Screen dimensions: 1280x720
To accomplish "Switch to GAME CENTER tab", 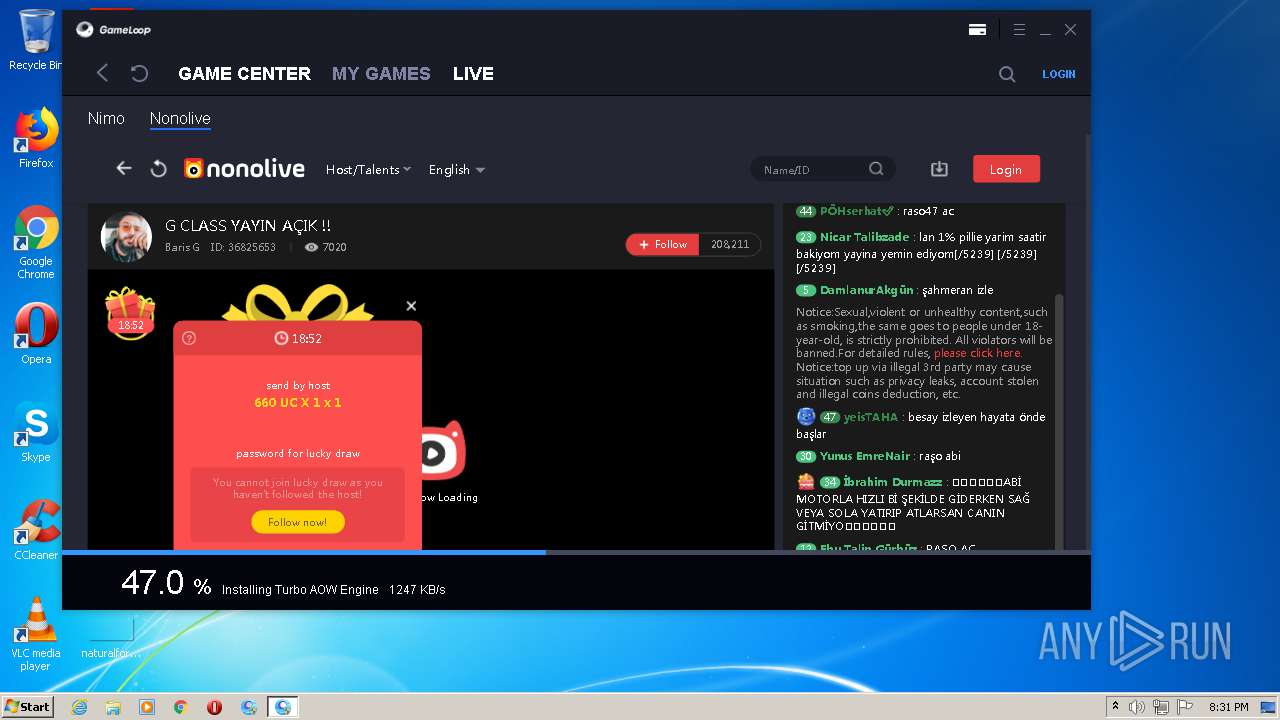I will tap(244, 74).
